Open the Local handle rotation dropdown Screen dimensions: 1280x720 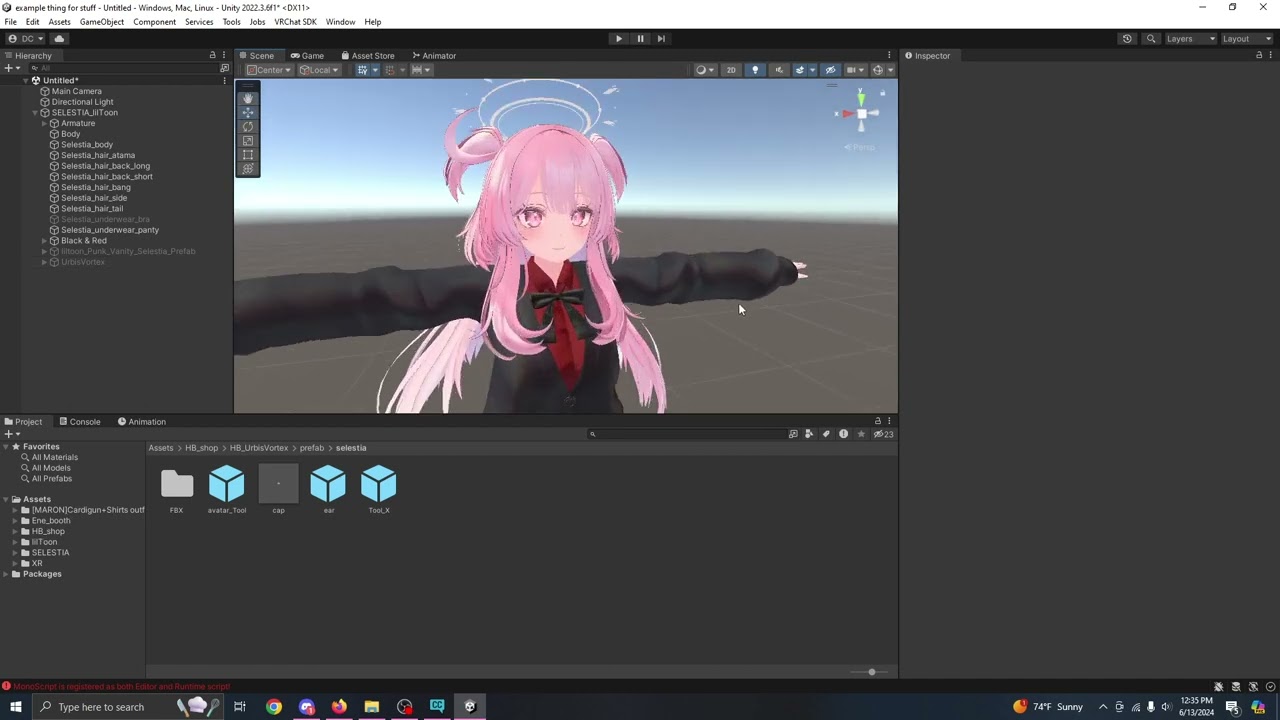coord(319,70)
